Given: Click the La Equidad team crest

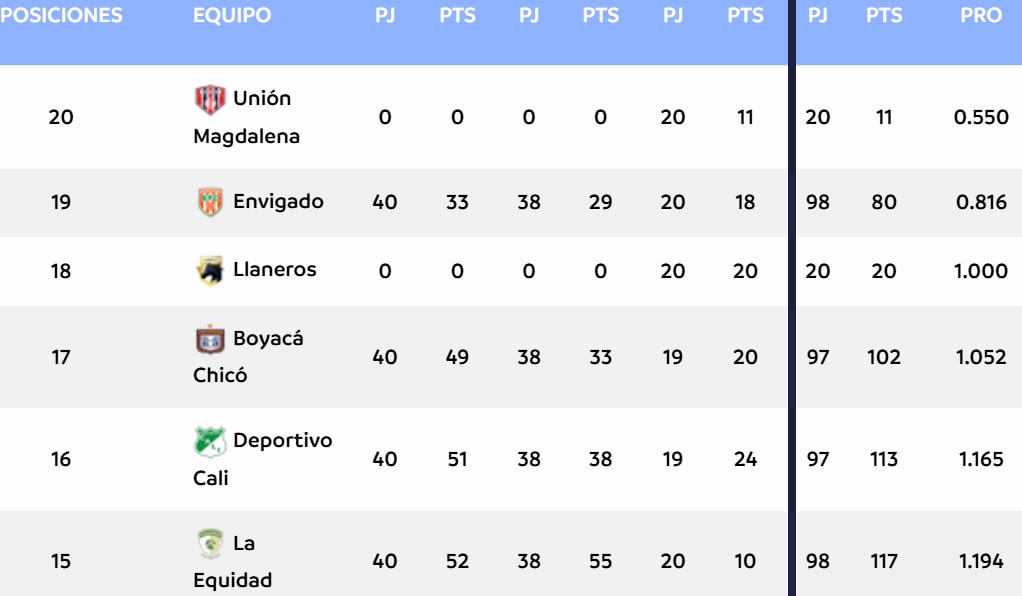Looking at the screenshot, I should tap(210, 543).
